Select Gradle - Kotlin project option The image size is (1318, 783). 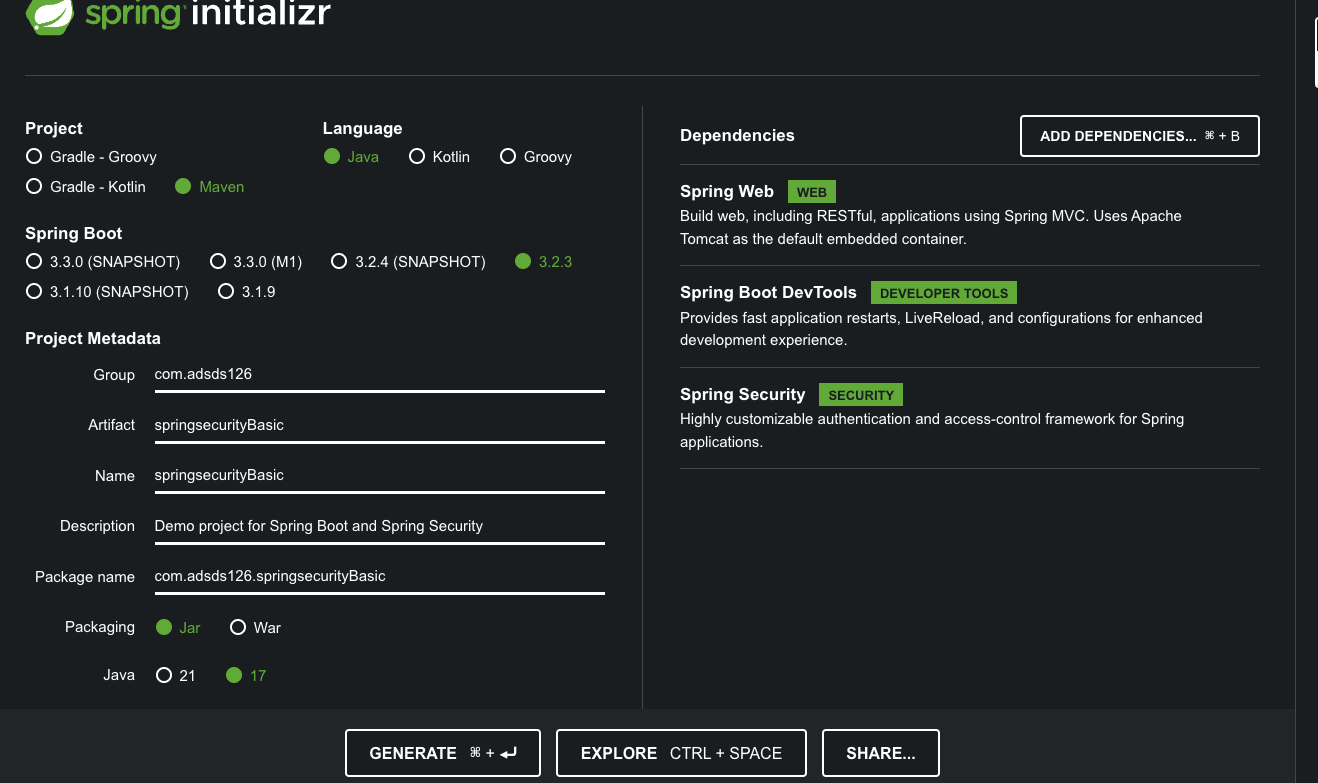[86, 187]
